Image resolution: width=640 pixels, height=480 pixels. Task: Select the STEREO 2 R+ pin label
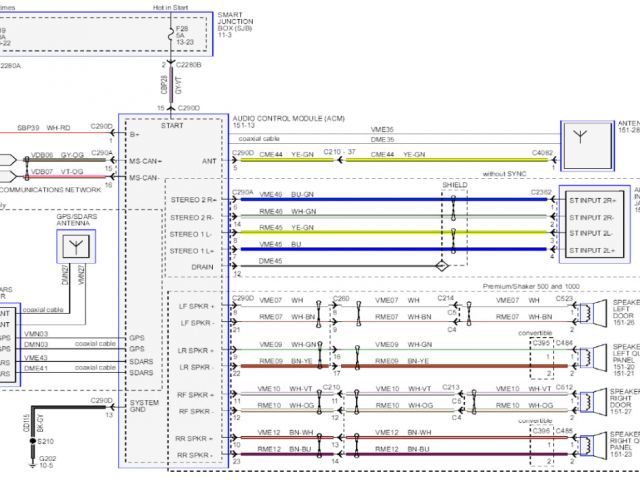click(x=191, y=201)
